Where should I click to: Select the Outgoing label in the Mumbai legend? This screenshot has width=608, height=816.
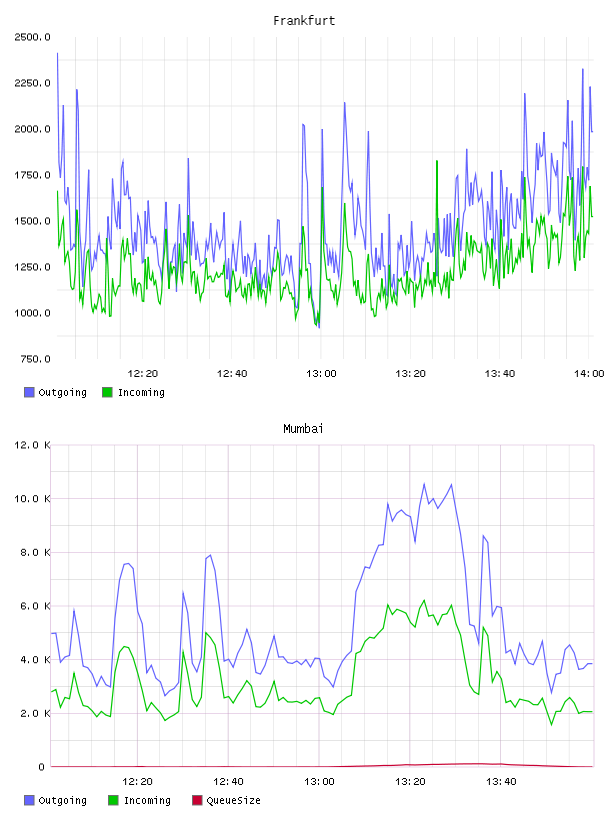coord(62,800)
